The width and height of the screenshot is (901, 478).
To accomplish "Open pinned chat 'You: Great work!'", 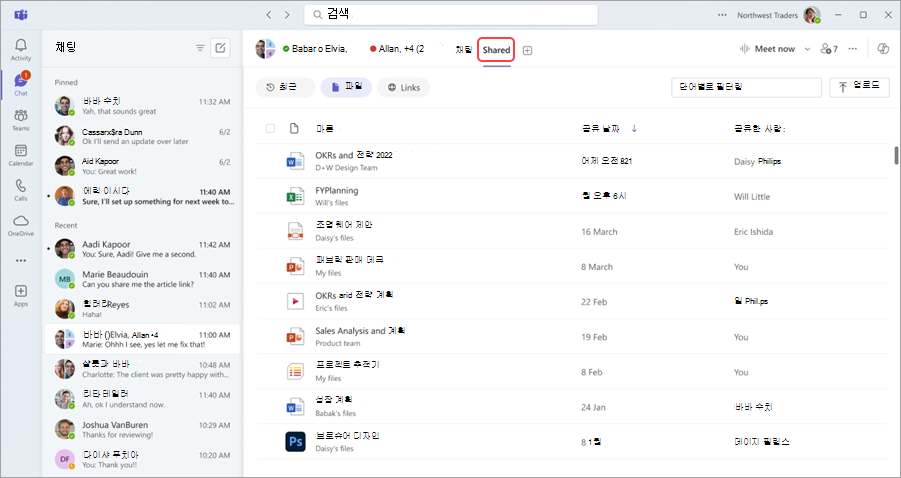I will click(x=142, y=166).
